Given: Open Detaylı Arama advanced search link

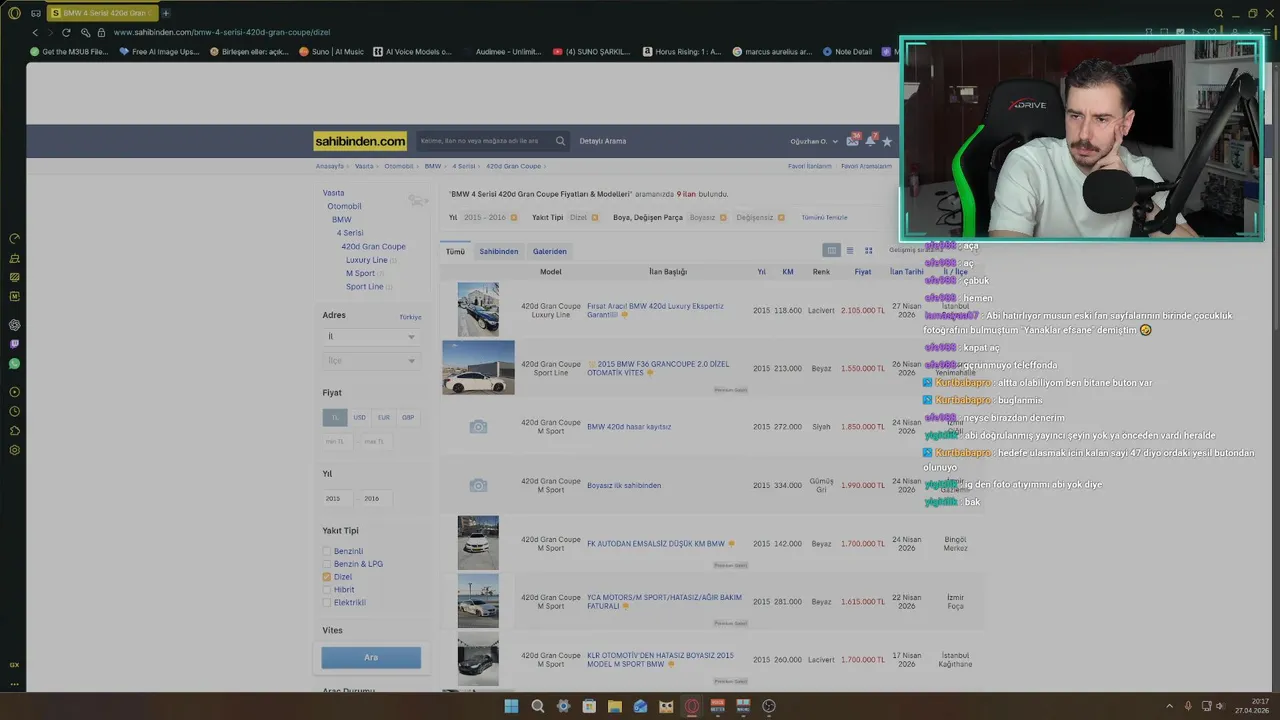Looking at the screenshot, I should click(x=603, y=141).
